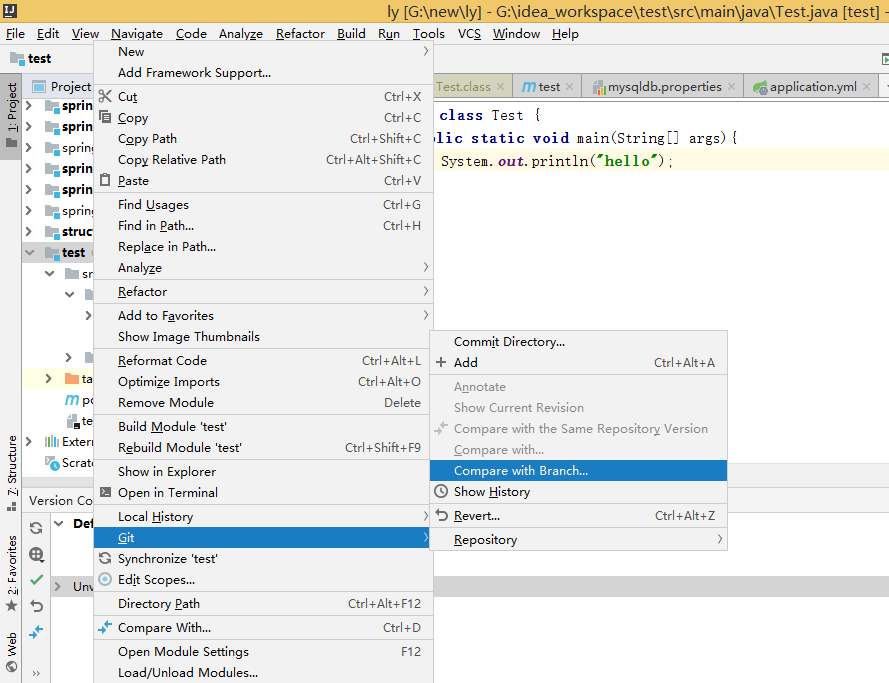Screen dimensions: 889x683
Task: Click the Compare With arrows icon
Action: (x=105, y=627)
